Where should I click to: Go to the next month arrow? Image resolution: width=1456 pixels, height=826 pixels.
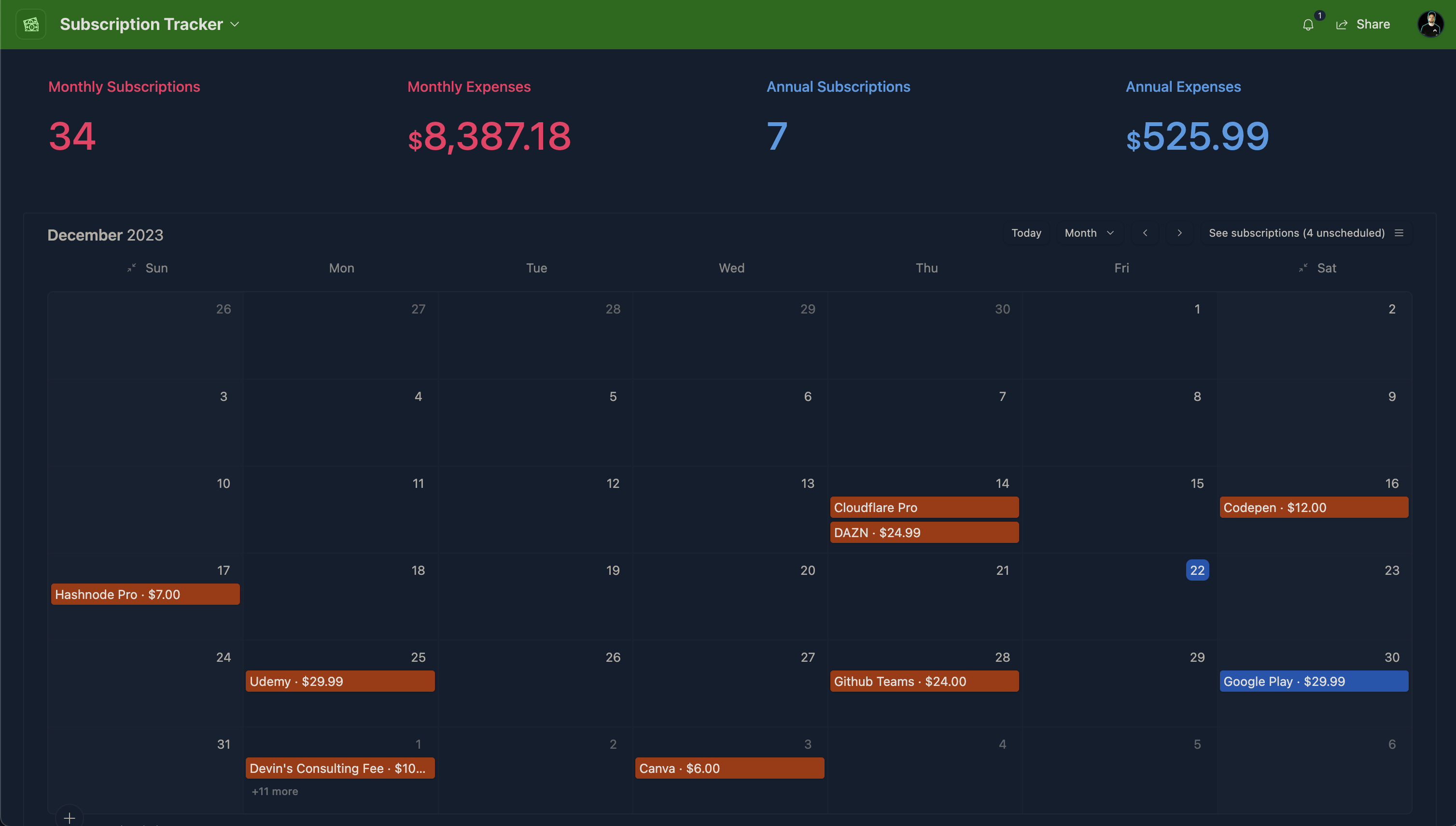coord(1179,233)
